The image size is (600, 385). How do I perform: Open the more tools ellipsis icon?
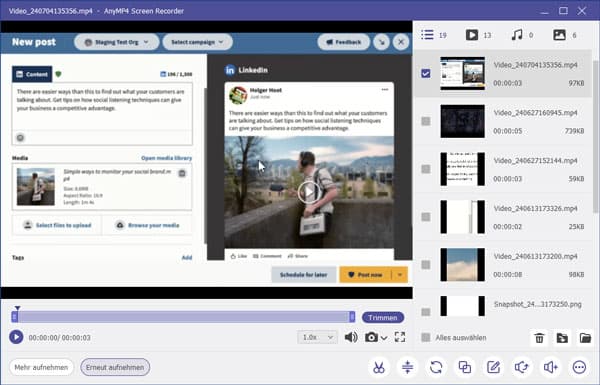579,367
